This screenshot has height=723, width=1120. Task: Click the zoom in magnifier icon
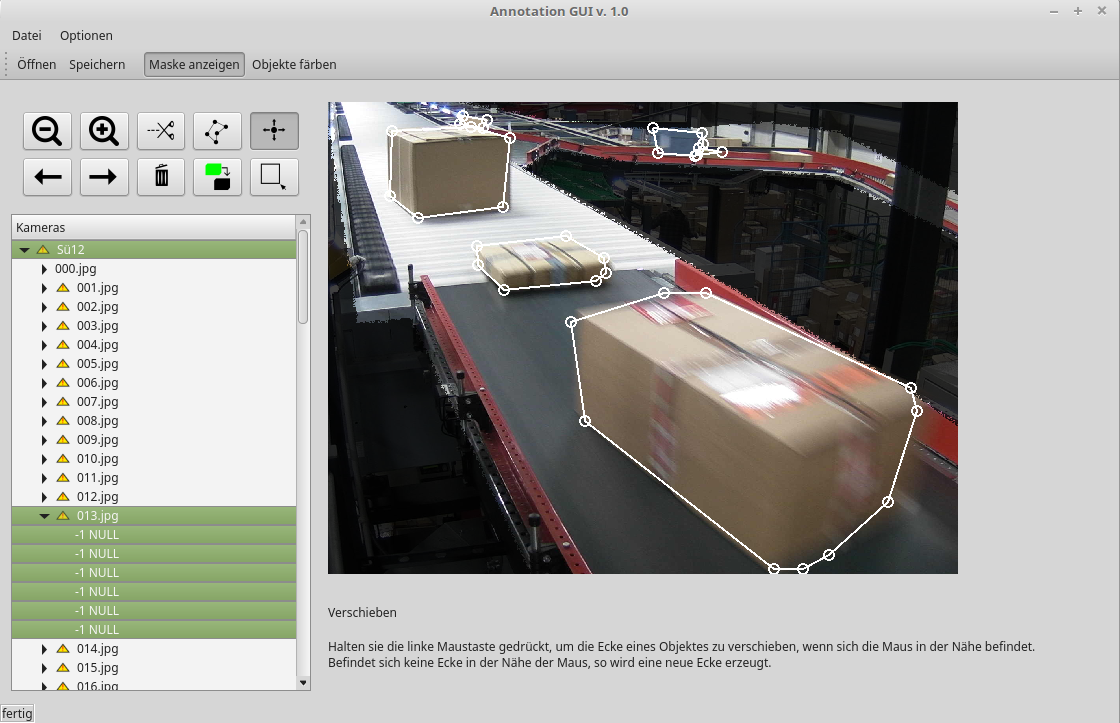[104, 131]
